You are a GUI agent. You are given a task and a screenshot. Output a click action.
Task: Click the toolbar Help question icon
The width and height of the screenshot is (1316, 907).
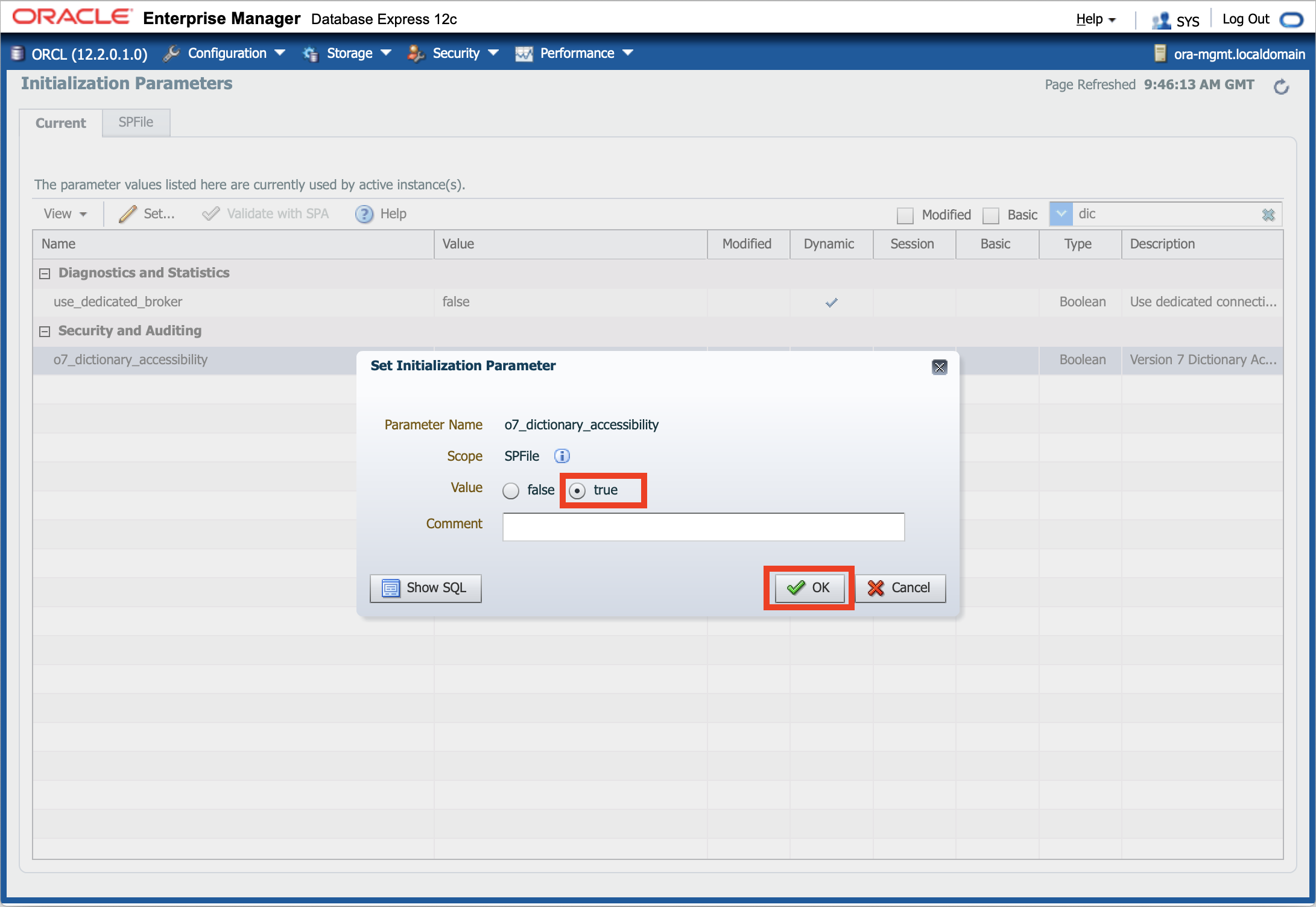[364, 214]
